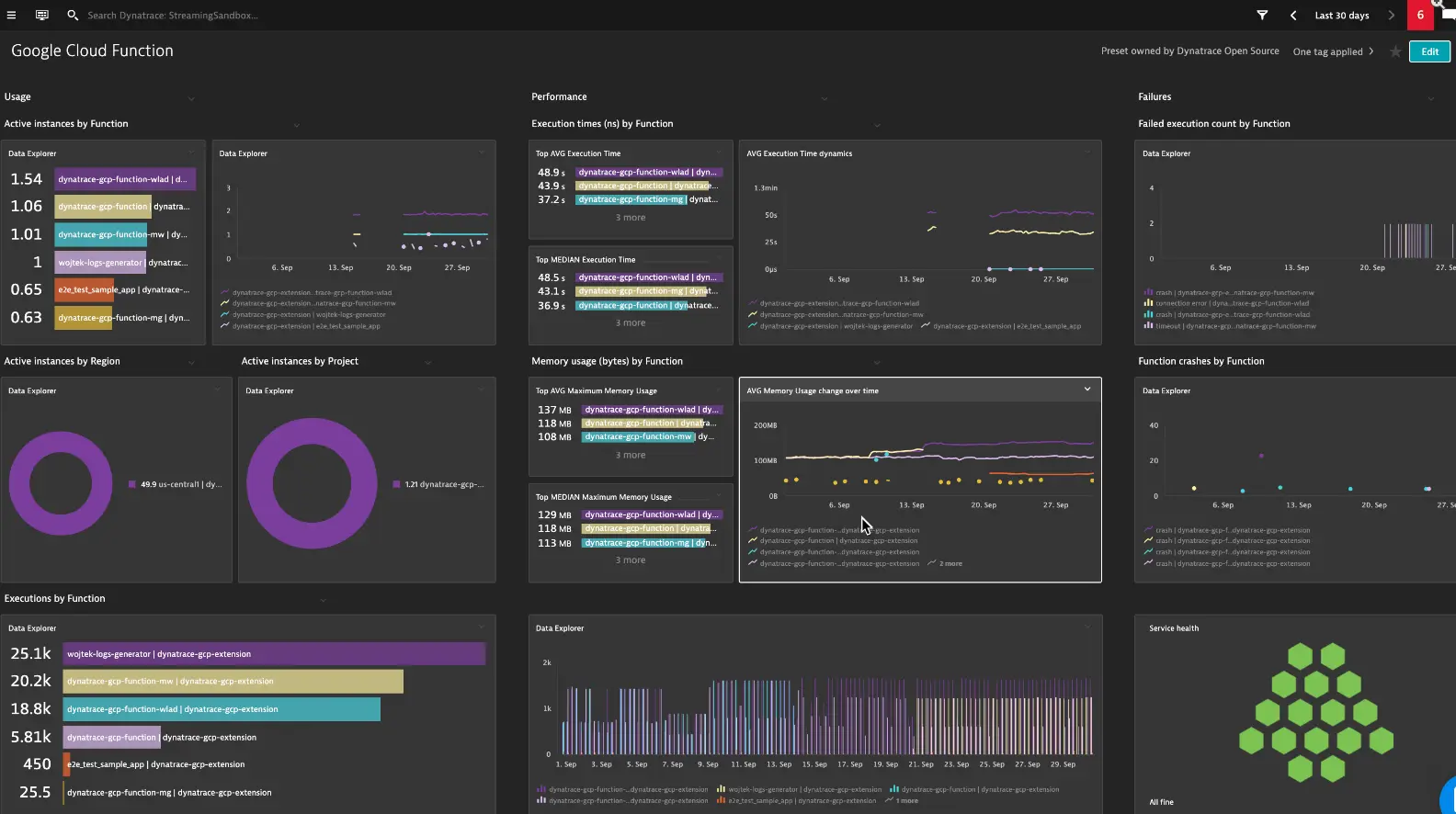Collapse the Performance section chevron

pos(824,97)
